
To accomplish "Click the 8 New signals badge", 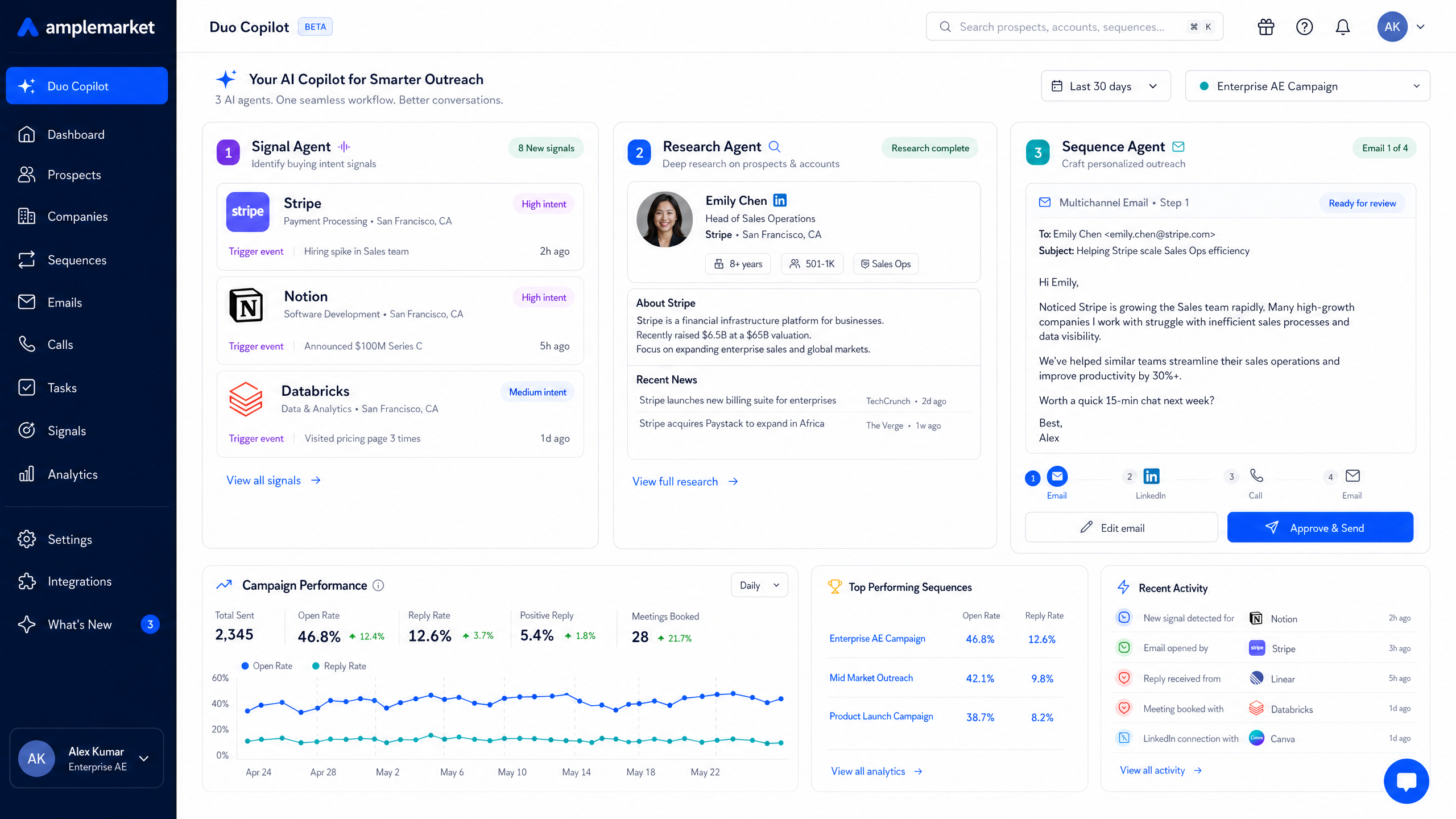I will click(x=546, y=148).
